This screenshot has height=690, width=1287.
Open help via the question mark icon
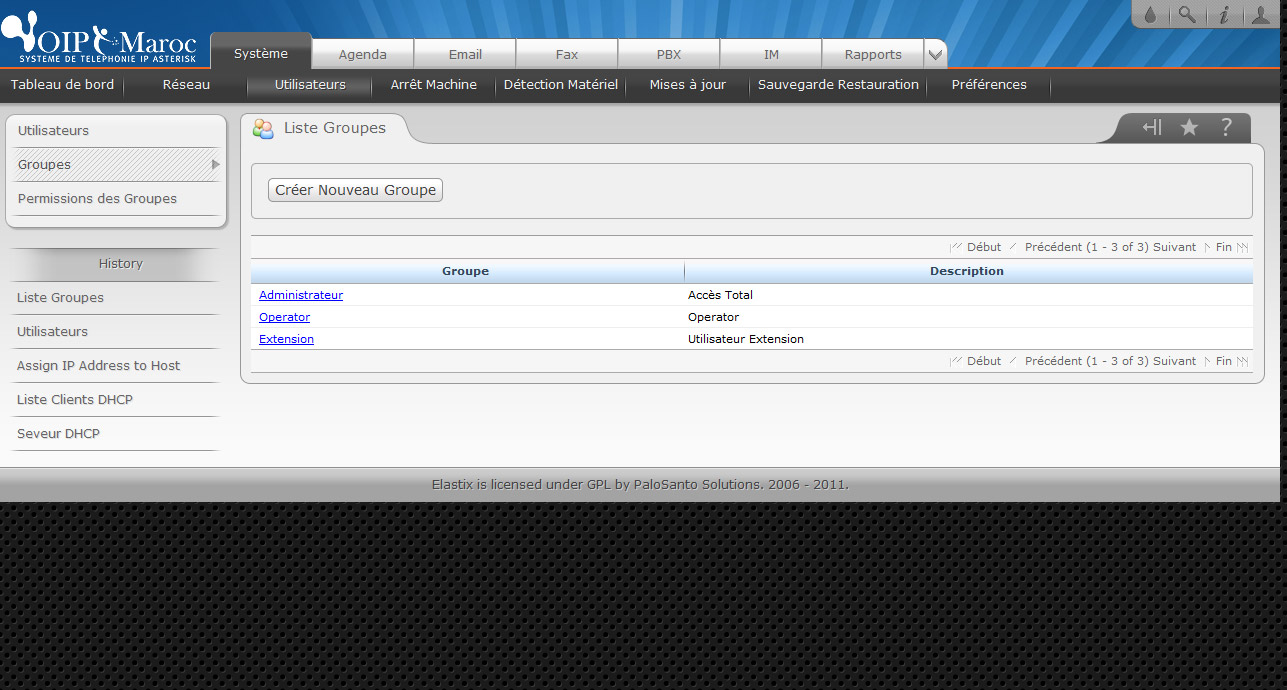[x=1226, y=127]
